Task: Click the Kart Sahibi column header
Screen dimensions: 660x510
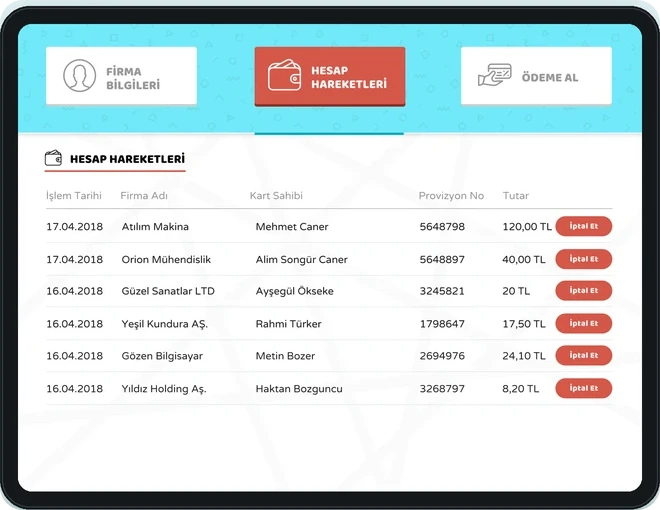Action: click(276, 196)
